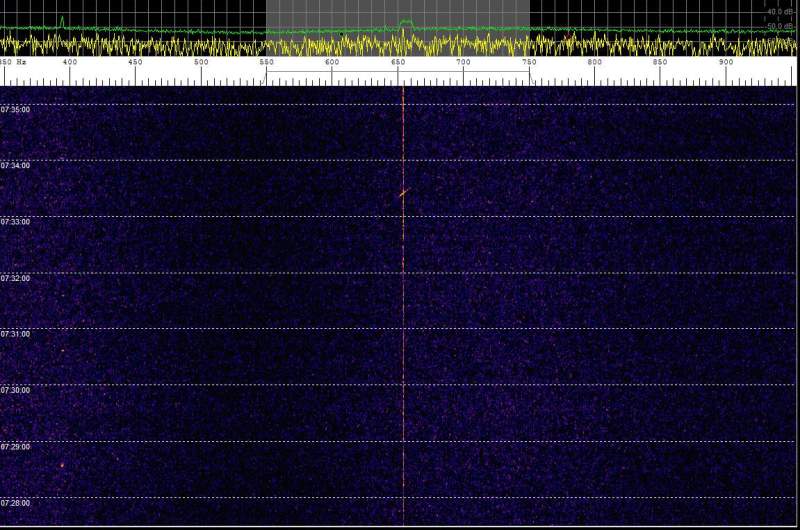Select the 07:32:00 time label

pos(16,278)
